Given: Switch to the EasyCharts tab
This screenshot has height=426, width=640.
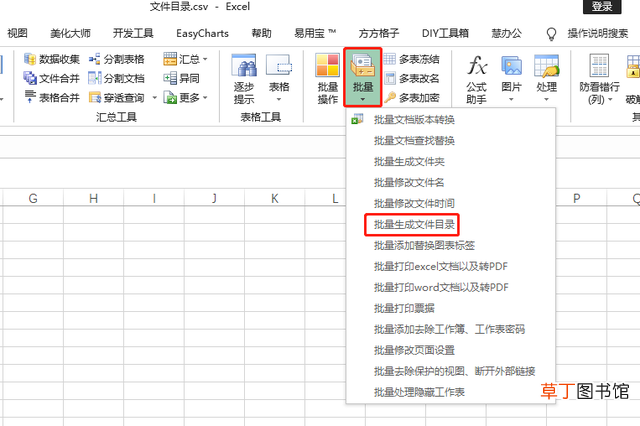Looking at the screenshot, I should (x=202, y=33).
